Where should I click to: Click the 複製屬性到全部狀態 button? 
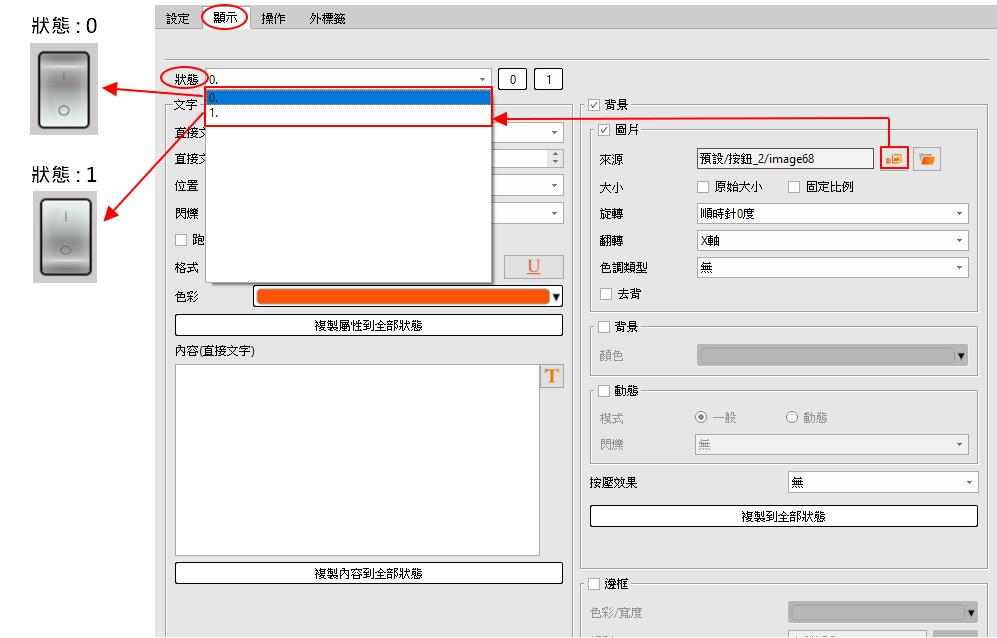coord(368,326)
